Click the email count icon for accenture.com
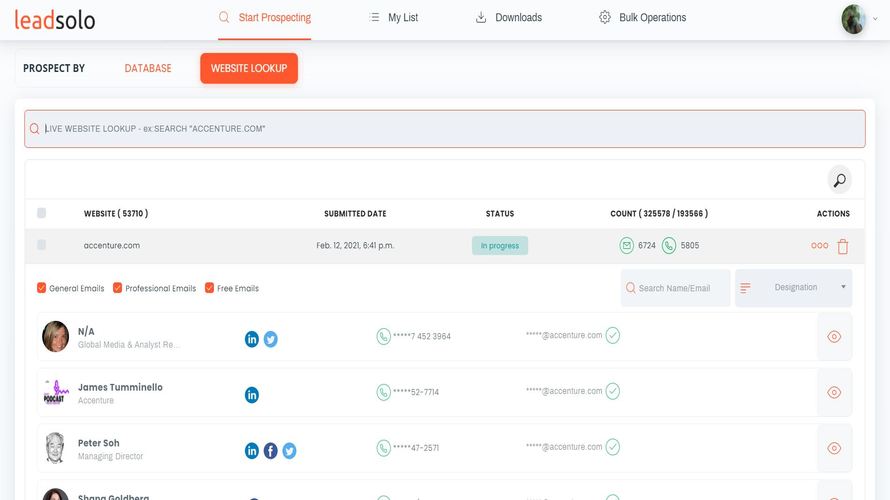The height and width of the screenshot is (500, 890). pos(627,246)
